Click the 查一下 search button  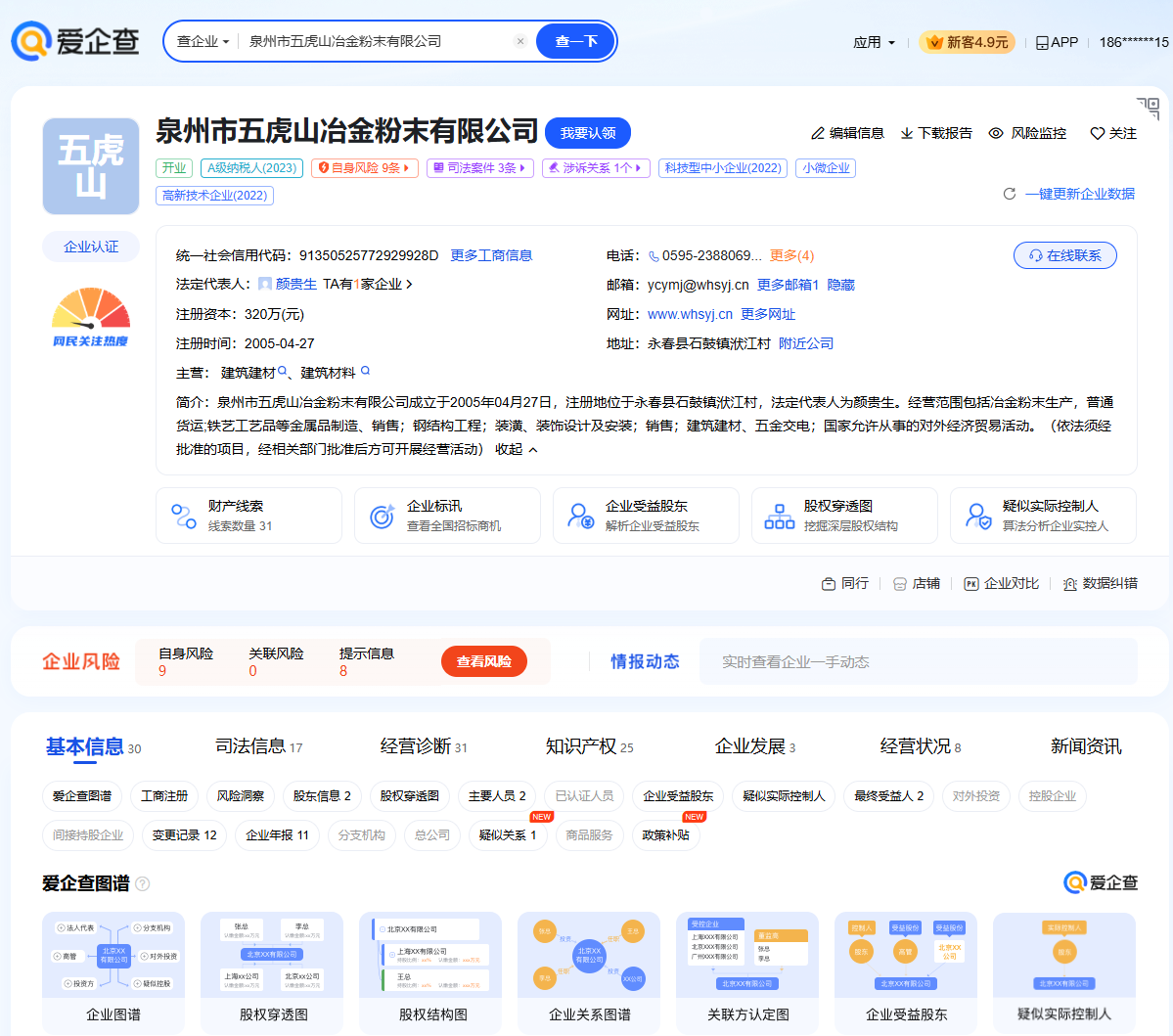point(576,41)
